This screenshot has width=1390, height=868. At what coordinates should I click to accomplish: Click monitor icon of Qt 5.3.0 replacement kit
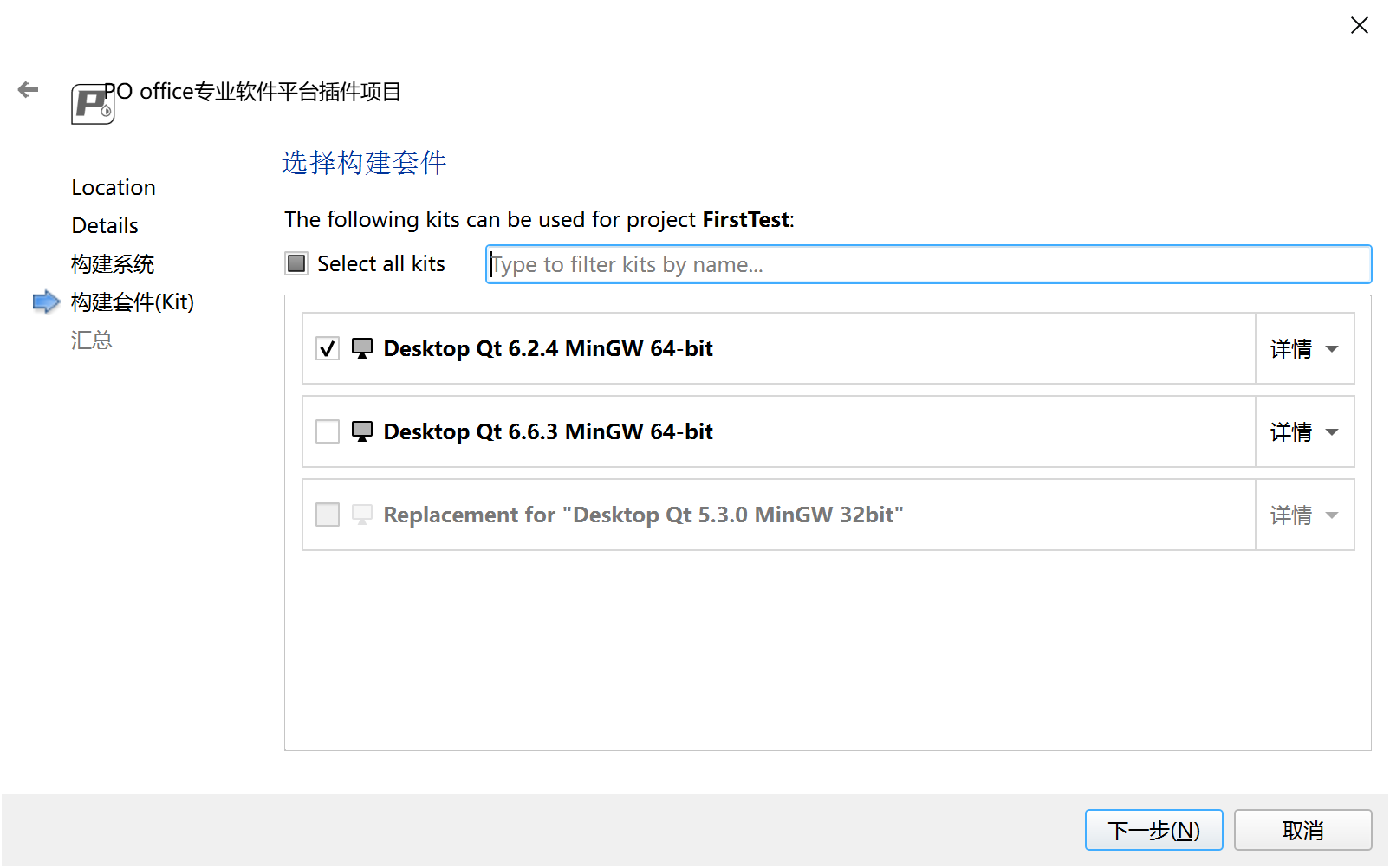point(362,515)
